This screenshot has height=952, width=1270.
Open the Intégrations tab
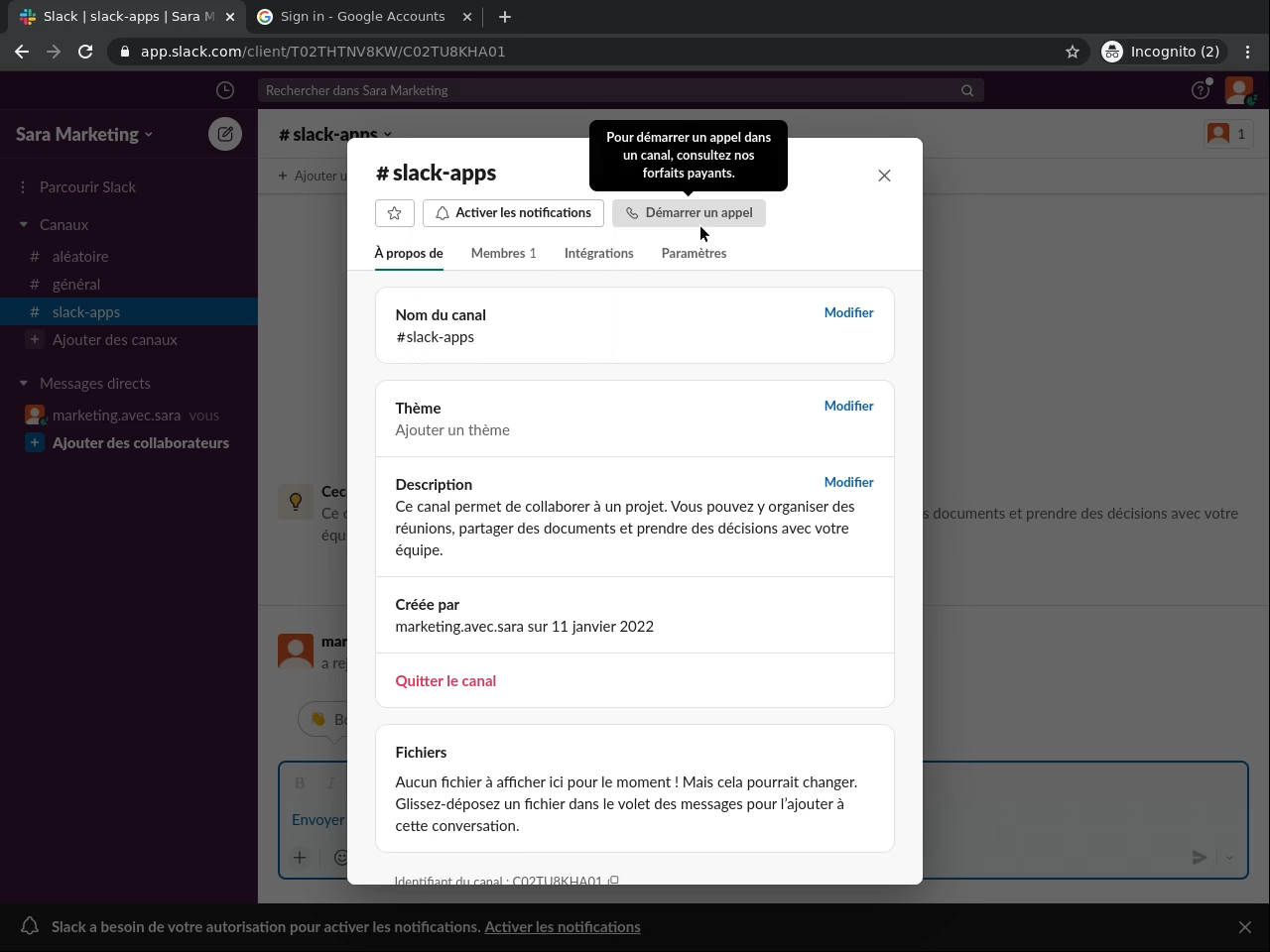click(598, 254)
